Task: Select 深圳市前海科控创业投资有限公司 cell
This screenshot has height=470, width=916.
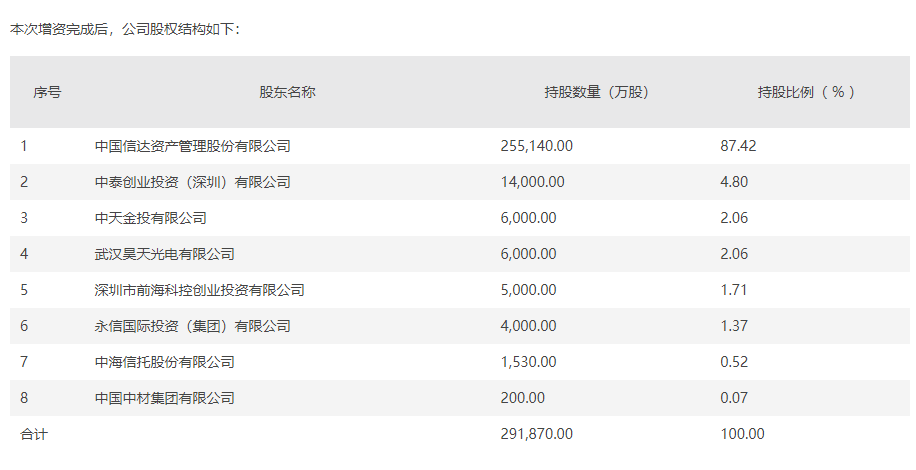Action: click(x=199, y=290)
